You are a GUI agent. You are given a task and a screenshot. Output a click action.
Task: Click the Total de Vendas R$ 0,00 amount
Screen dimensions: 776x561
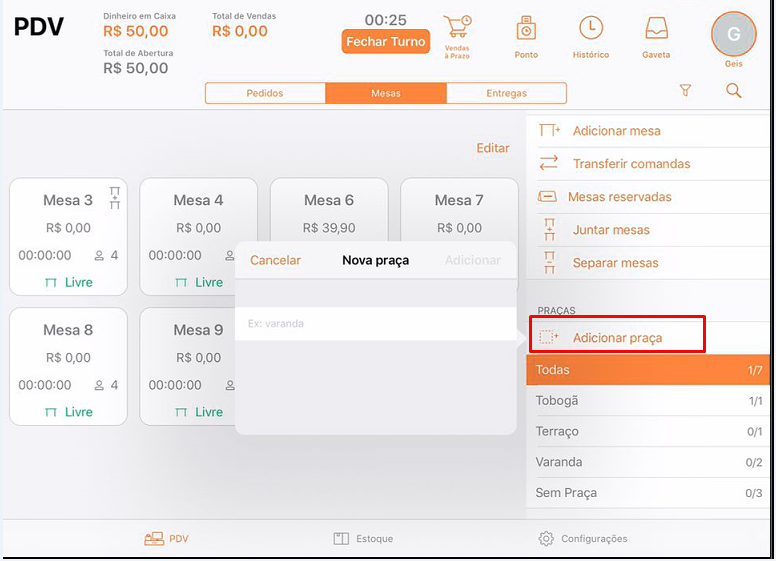[240, 31]
